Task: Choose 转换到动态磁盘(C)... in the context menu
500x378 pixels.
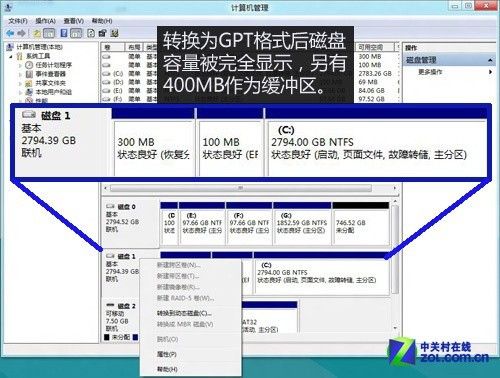Action: (x=184, y=313)
